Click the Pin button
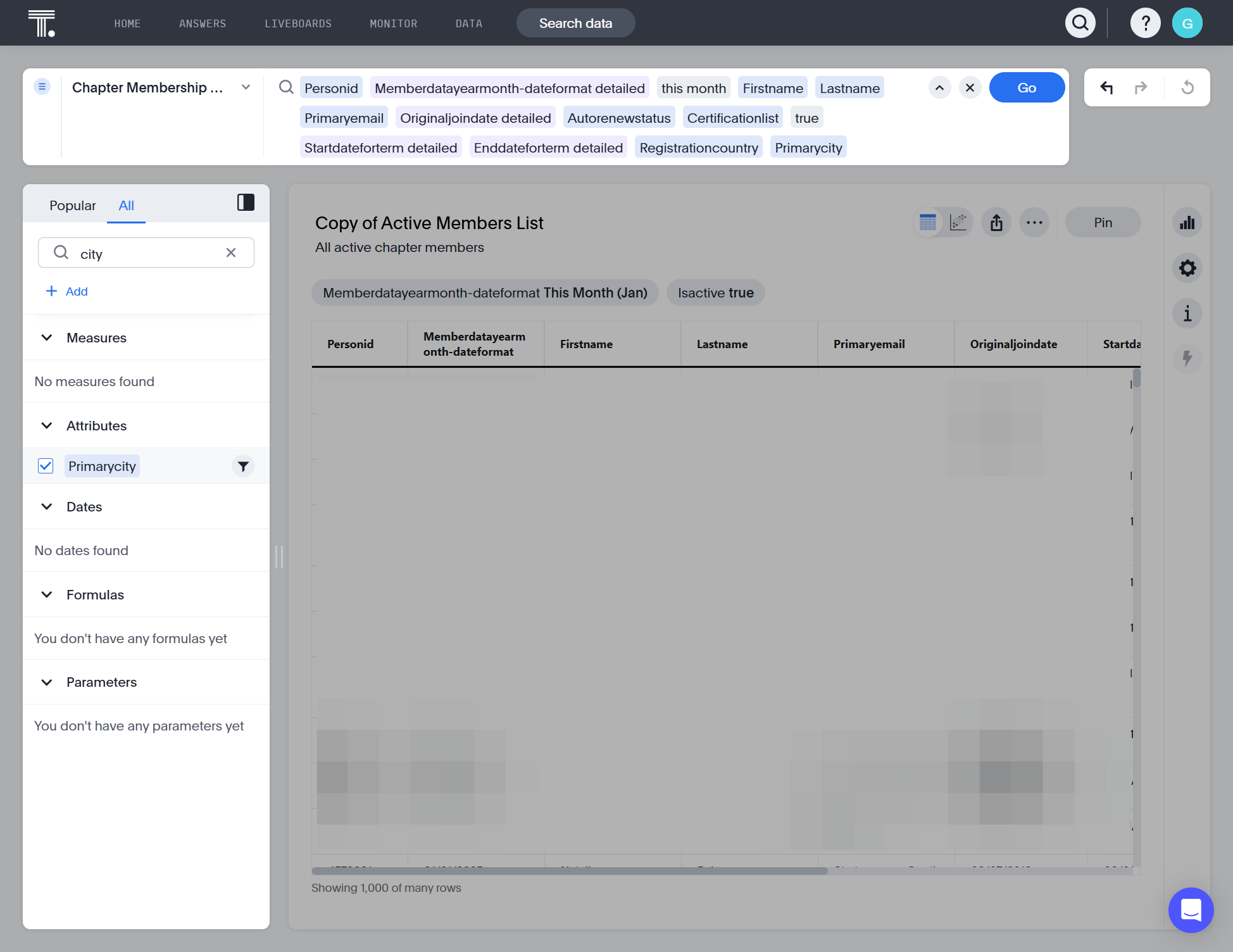Image resolution: width=1233 pixels, height=952 pixels. (1103, 223)
